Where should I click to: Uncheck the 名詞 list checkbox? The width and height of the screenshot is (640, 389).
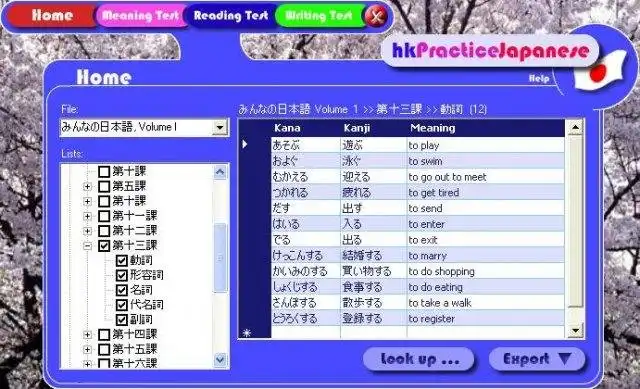[x=122, y=290]
